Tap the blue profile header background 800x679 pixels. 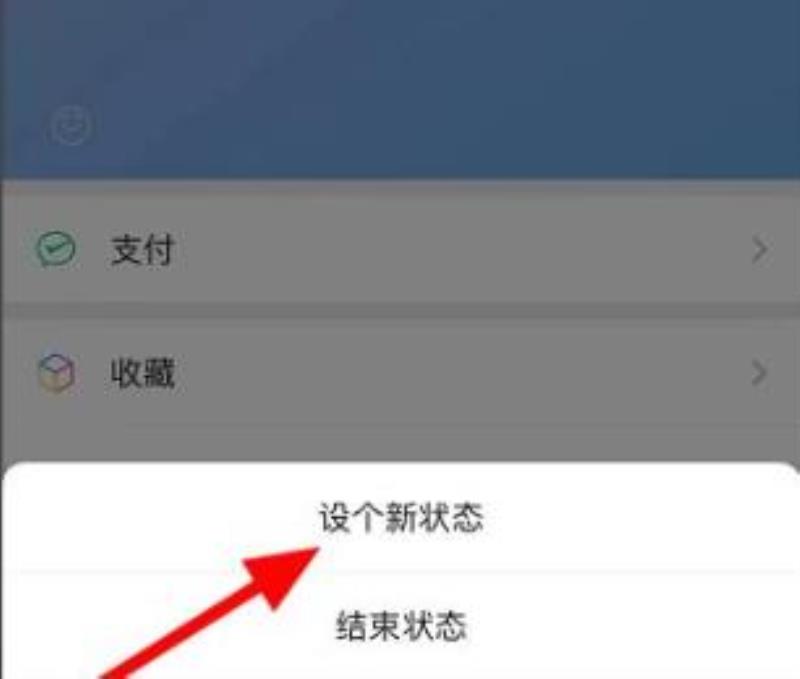click(400, 89)
